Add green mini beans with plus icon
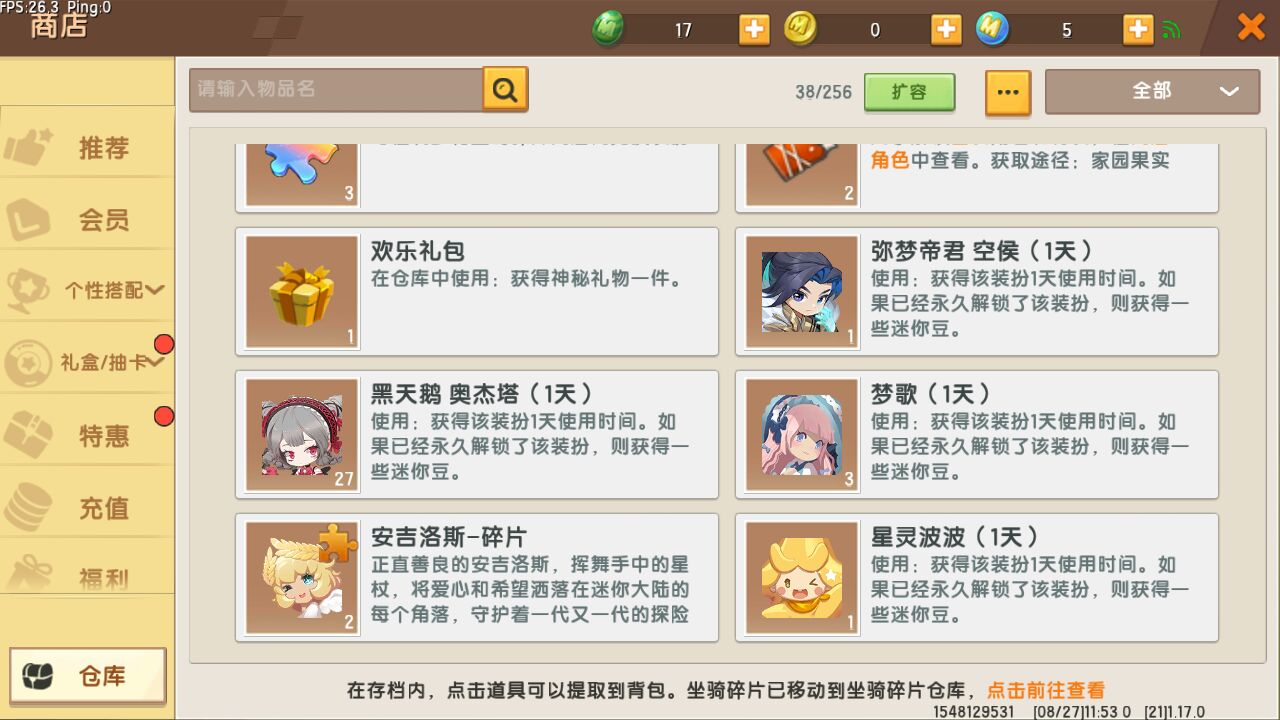 [754, 29]
